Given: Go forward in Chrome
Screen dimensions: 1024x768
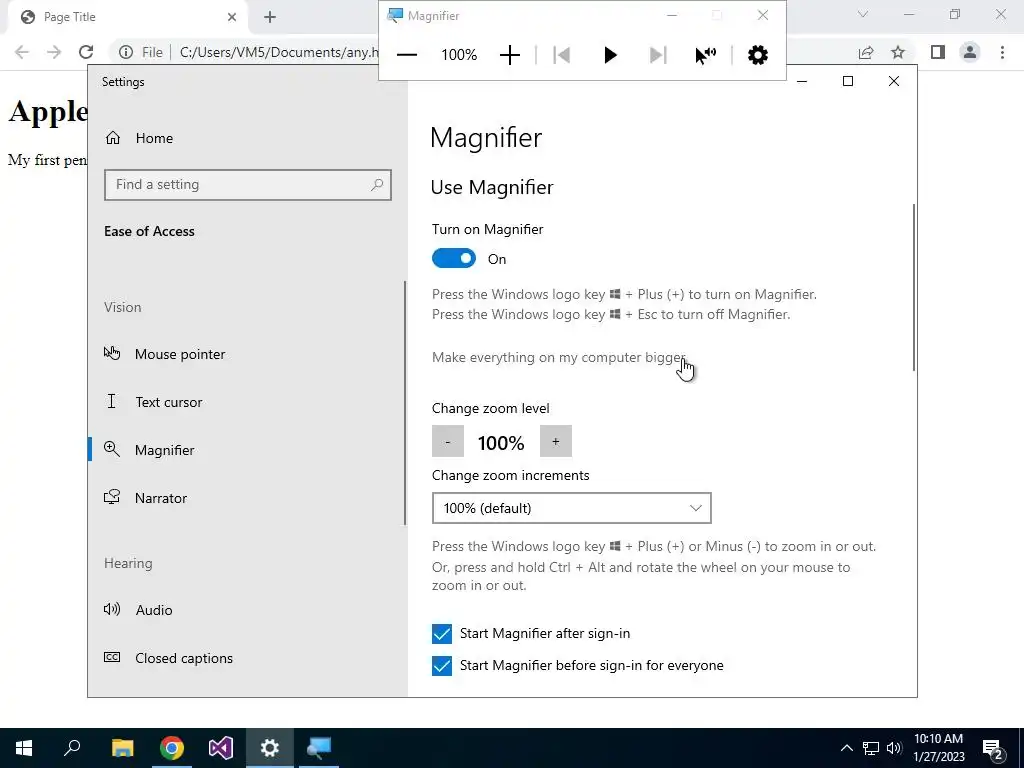Looking at the screenshot, I should pyautogui.click(x=54, y=52).
